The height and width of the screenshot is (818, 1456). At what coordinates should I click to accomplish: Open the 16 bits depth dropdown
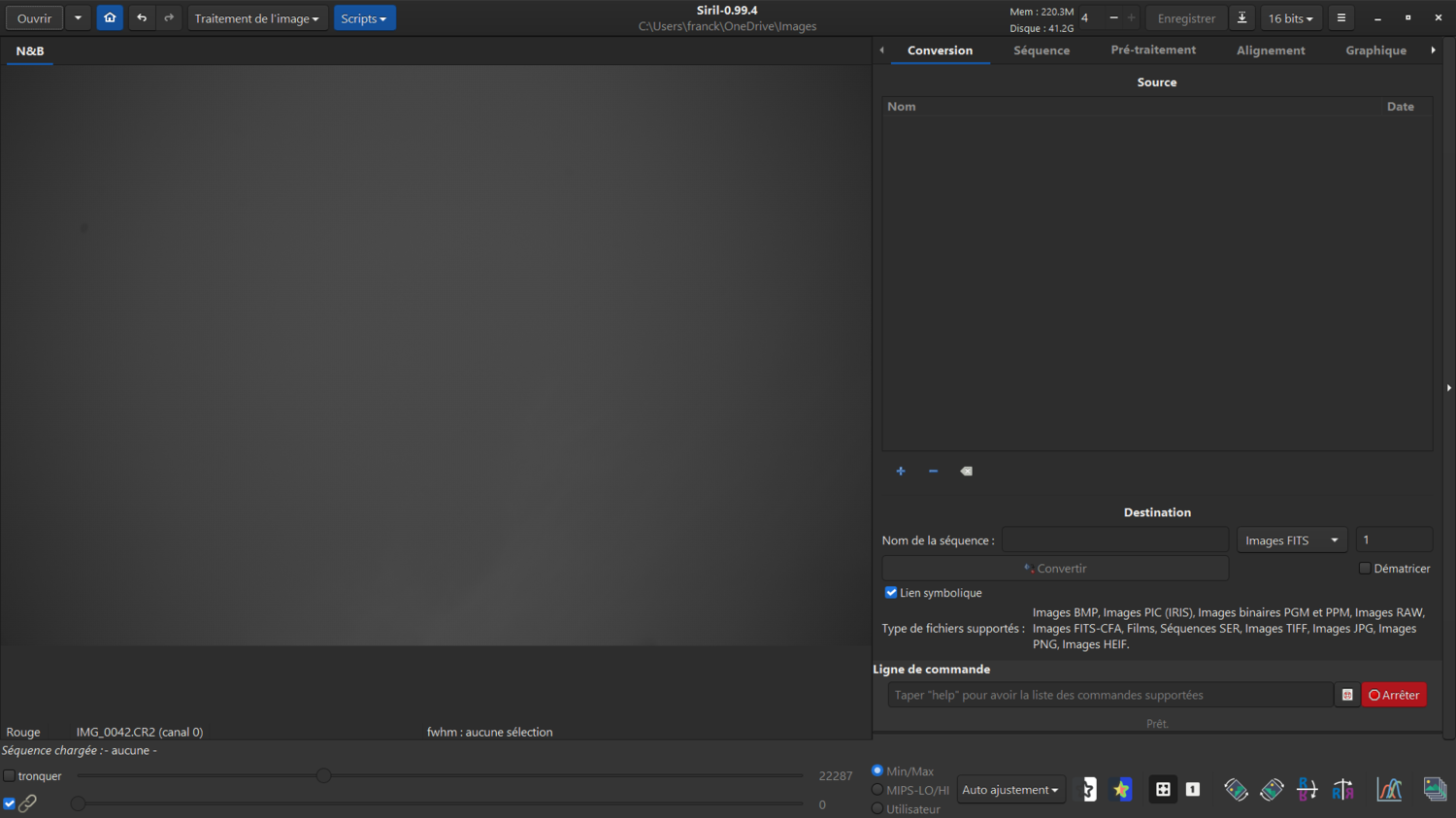coord(1291,17)
